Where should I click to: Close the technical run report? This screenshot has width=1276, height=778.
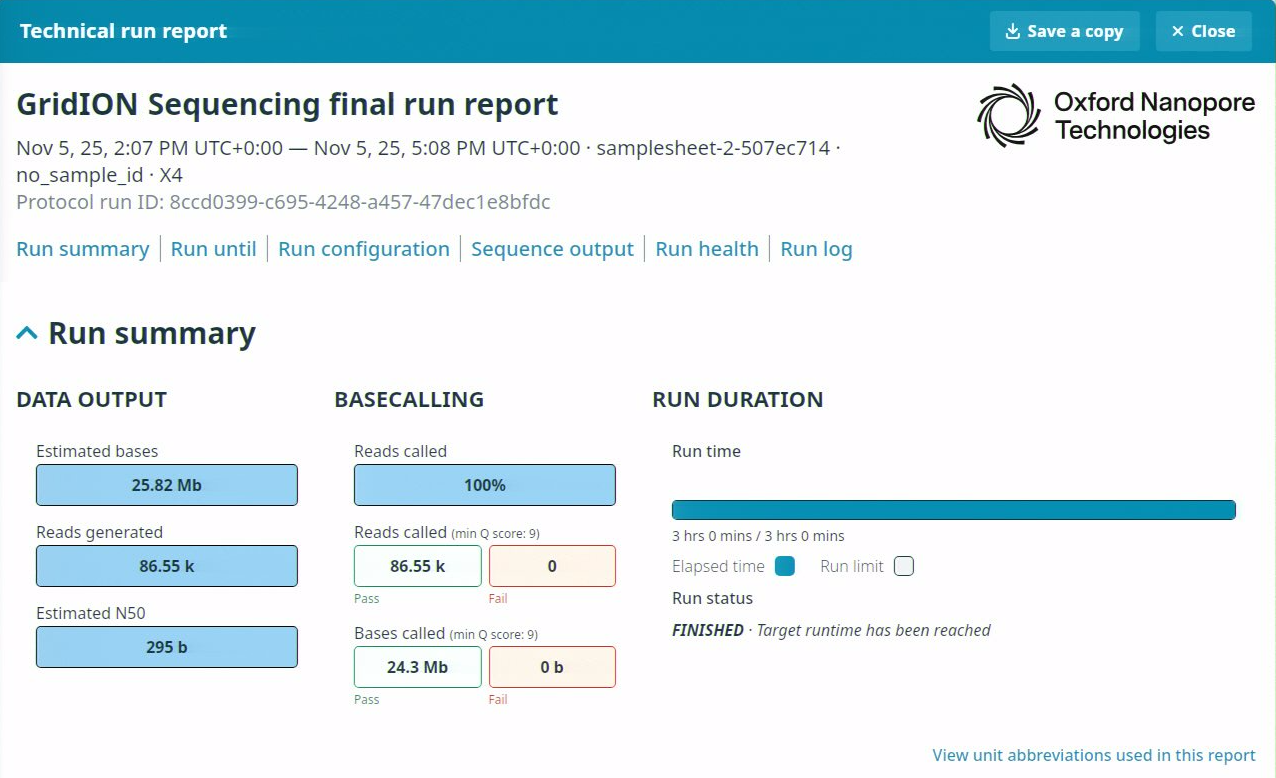pos(1203,31)
